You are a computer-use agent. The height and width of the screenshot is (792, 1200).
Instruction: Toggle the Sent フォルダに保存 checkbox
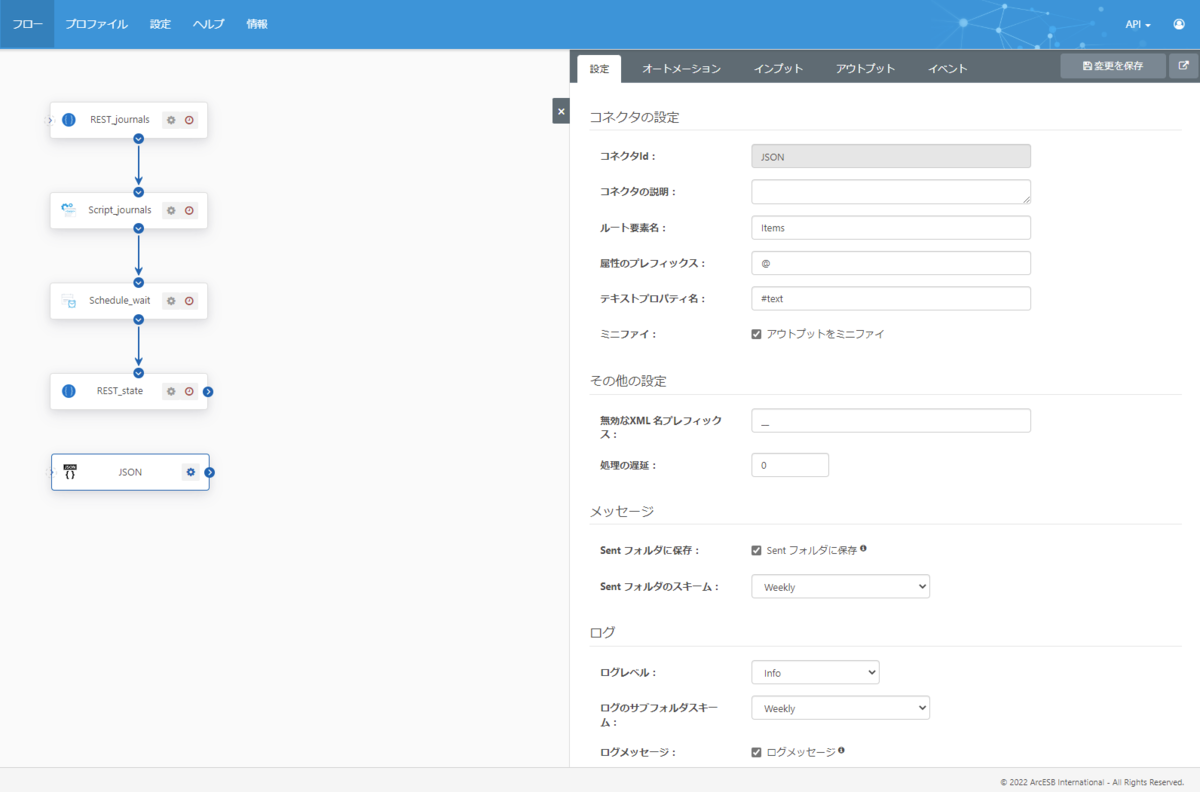click(757, 549)
